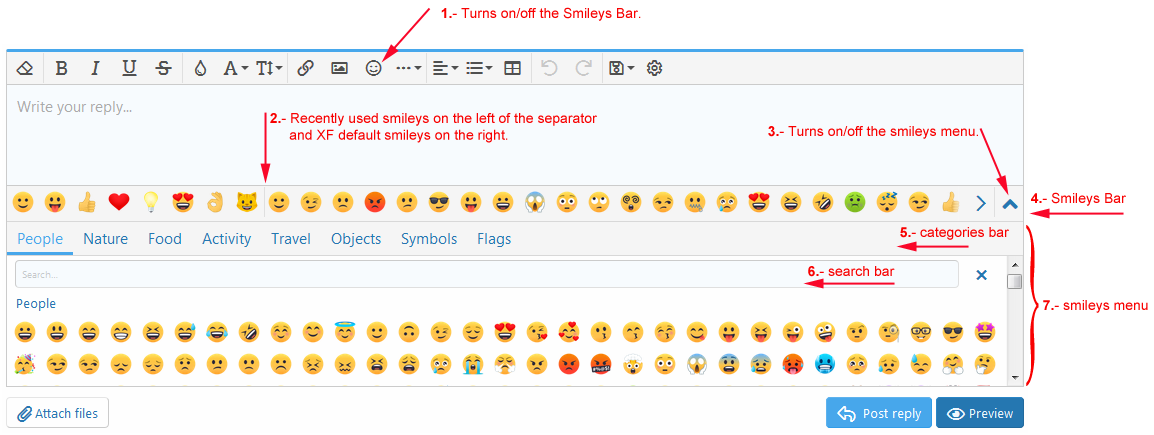Insert a table from the toolbar
Image resolution: width=1154 pixels, height=435 pixels.
click(512, 68)
